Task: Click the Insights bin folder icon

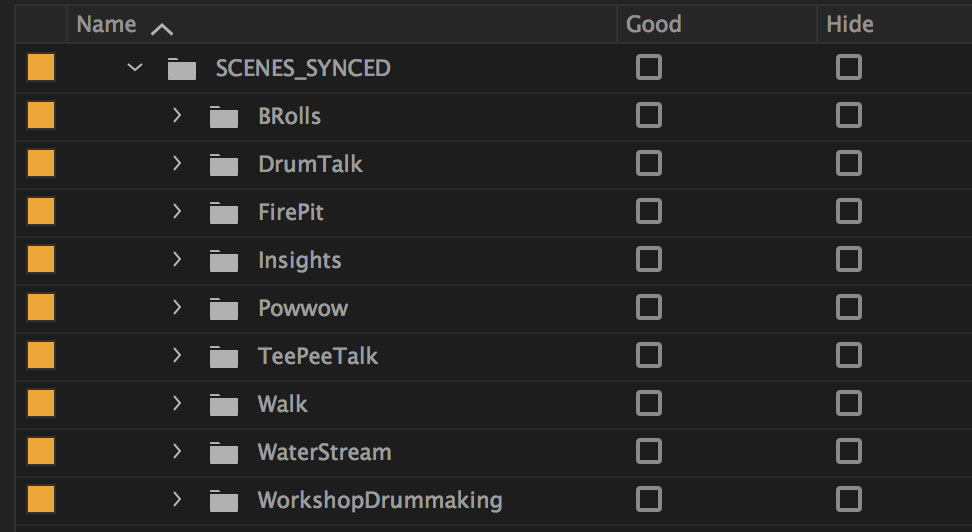Action: tap(224, 261)
